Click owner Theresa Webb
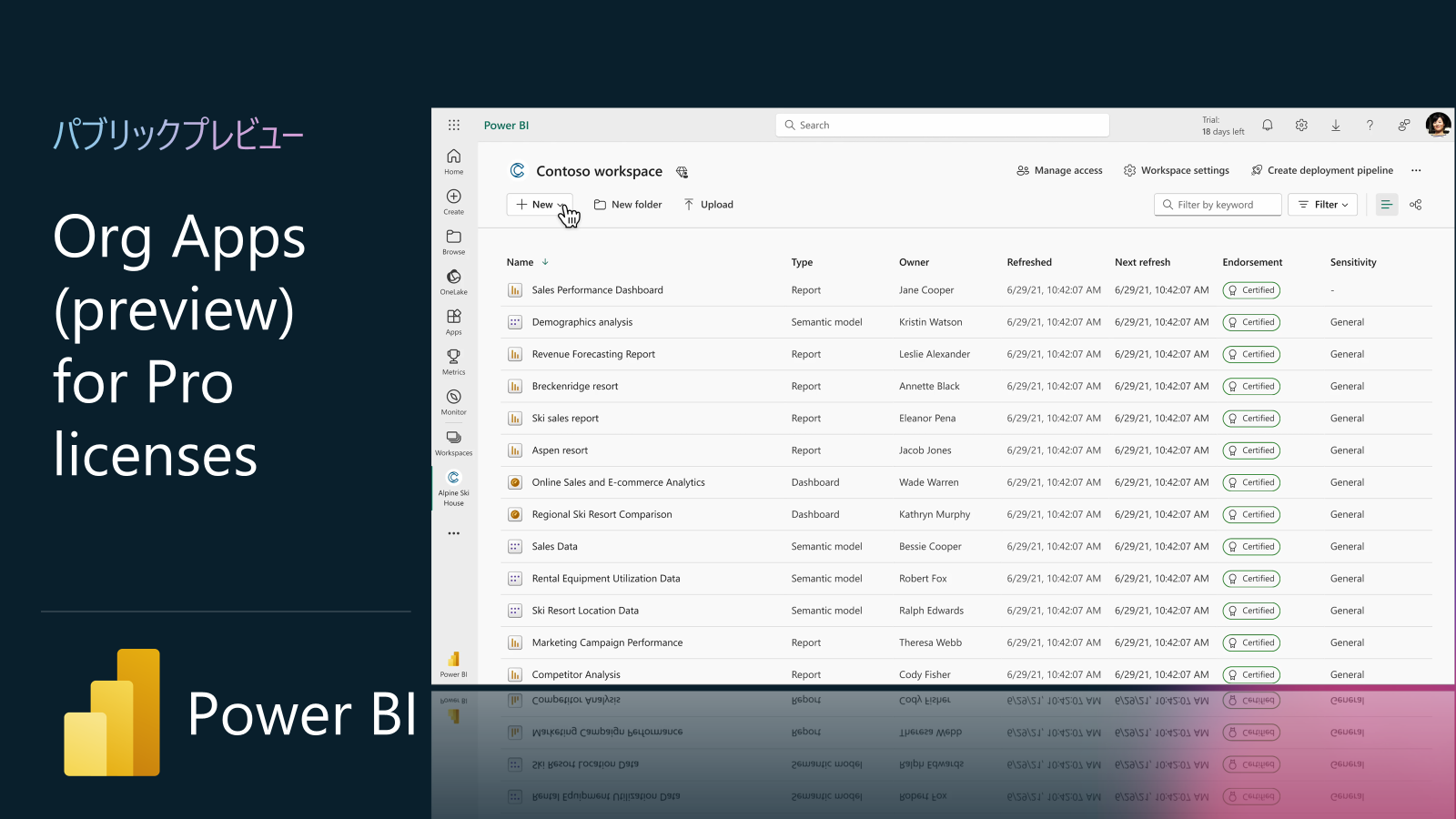The height and width of the screenshot is (819, 1456). [x=930, y=642]
